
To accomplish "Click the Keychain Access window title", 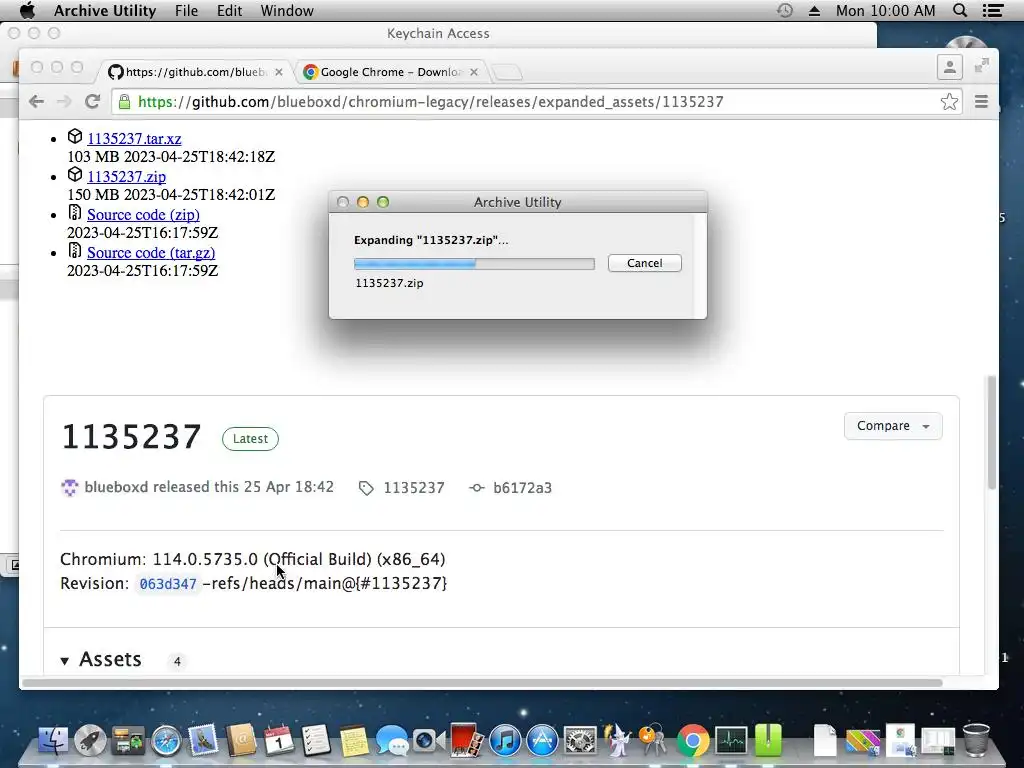I will [438, 33].
